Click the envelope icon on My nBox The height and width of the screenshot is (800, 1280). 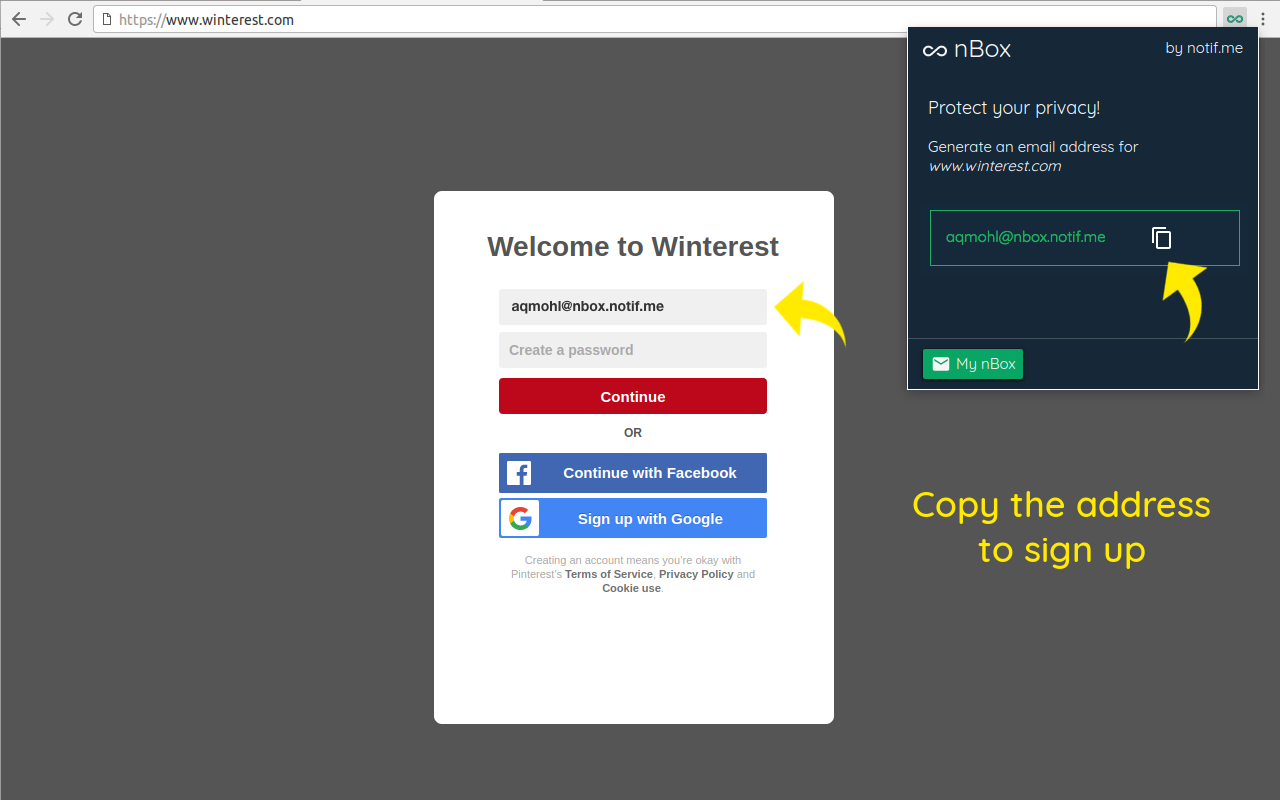940,364
